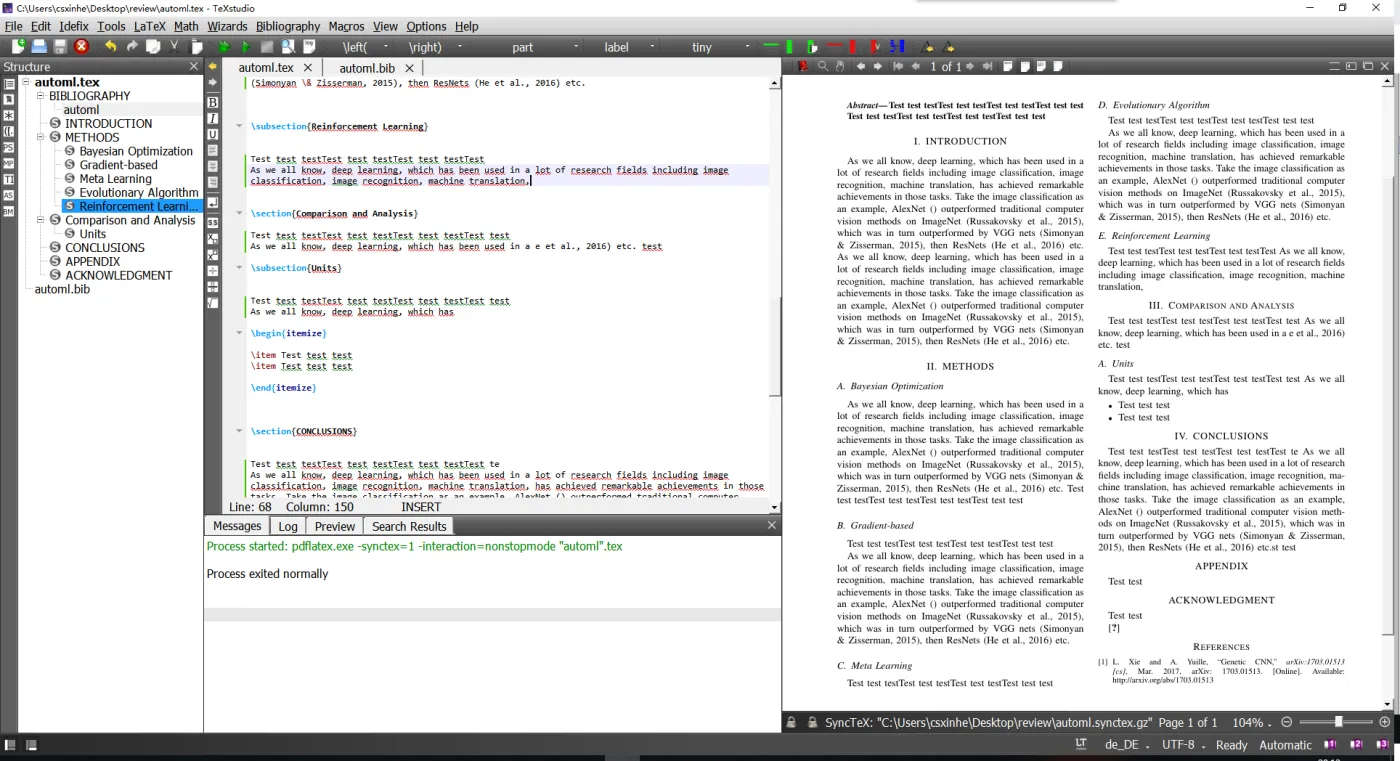Screen dimensions: 1400x761
Task: Click the red close-document icon in the toolbar
Action: [81, 46]
